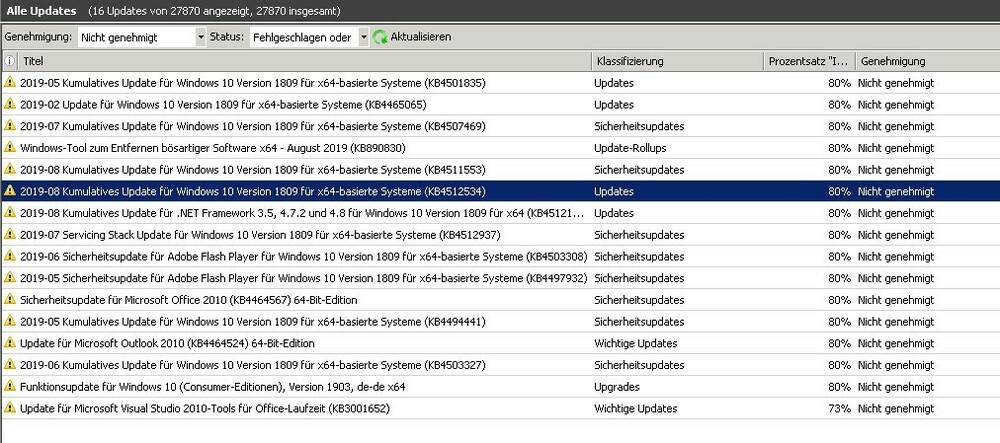This screenshot has width=1000, height=443.
Task: Sort by the Genehmigung column header
Action: tap(920, 61)
